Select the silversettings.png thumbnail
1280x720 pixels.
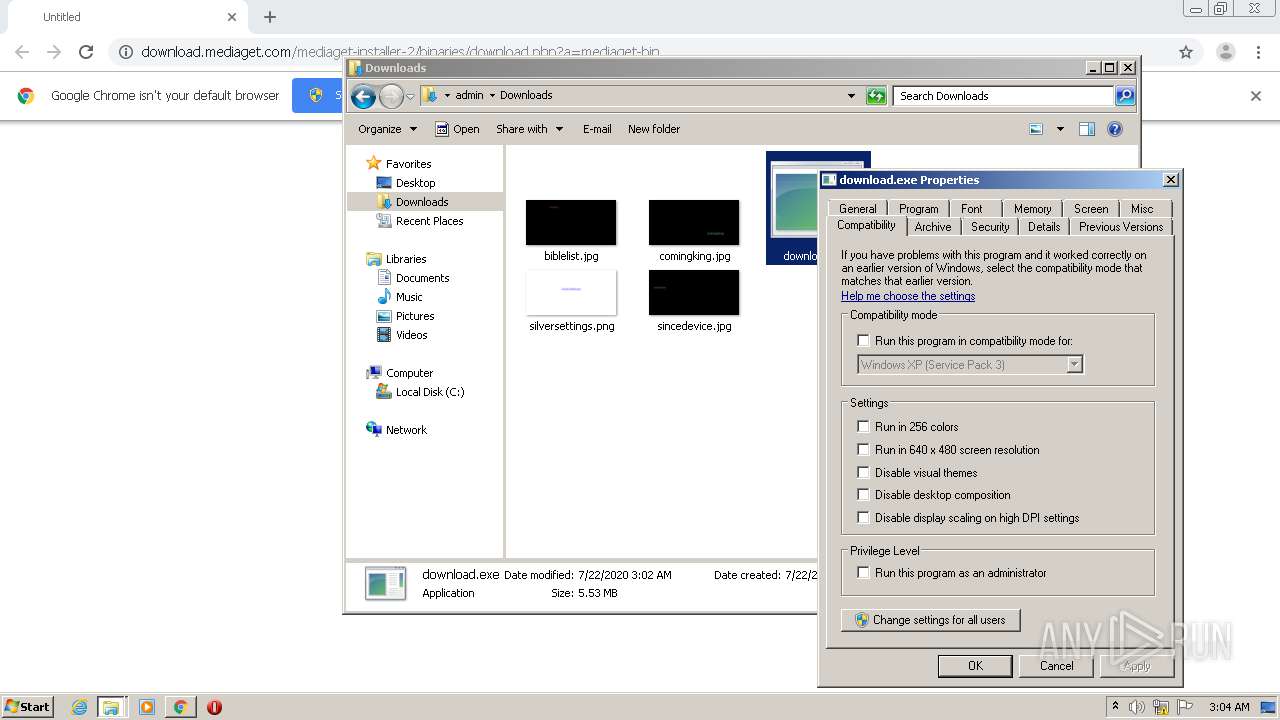[571, 292]
